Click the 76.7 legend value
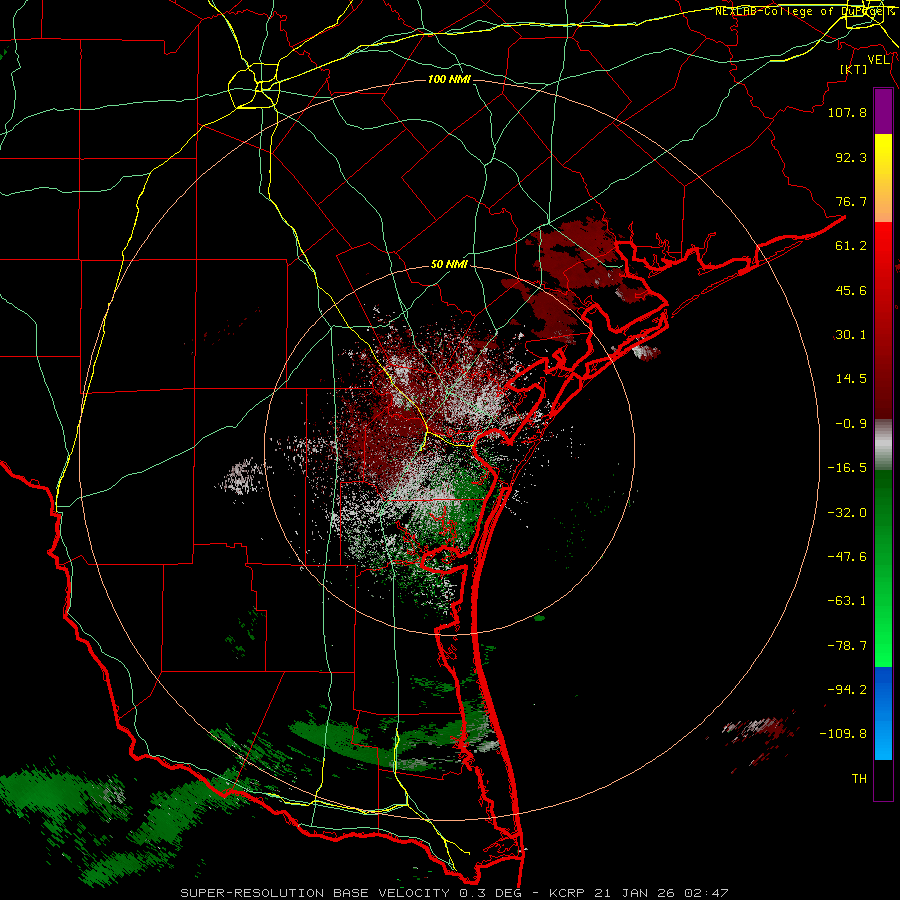This screenshot has height=900, width=900. 851,201
